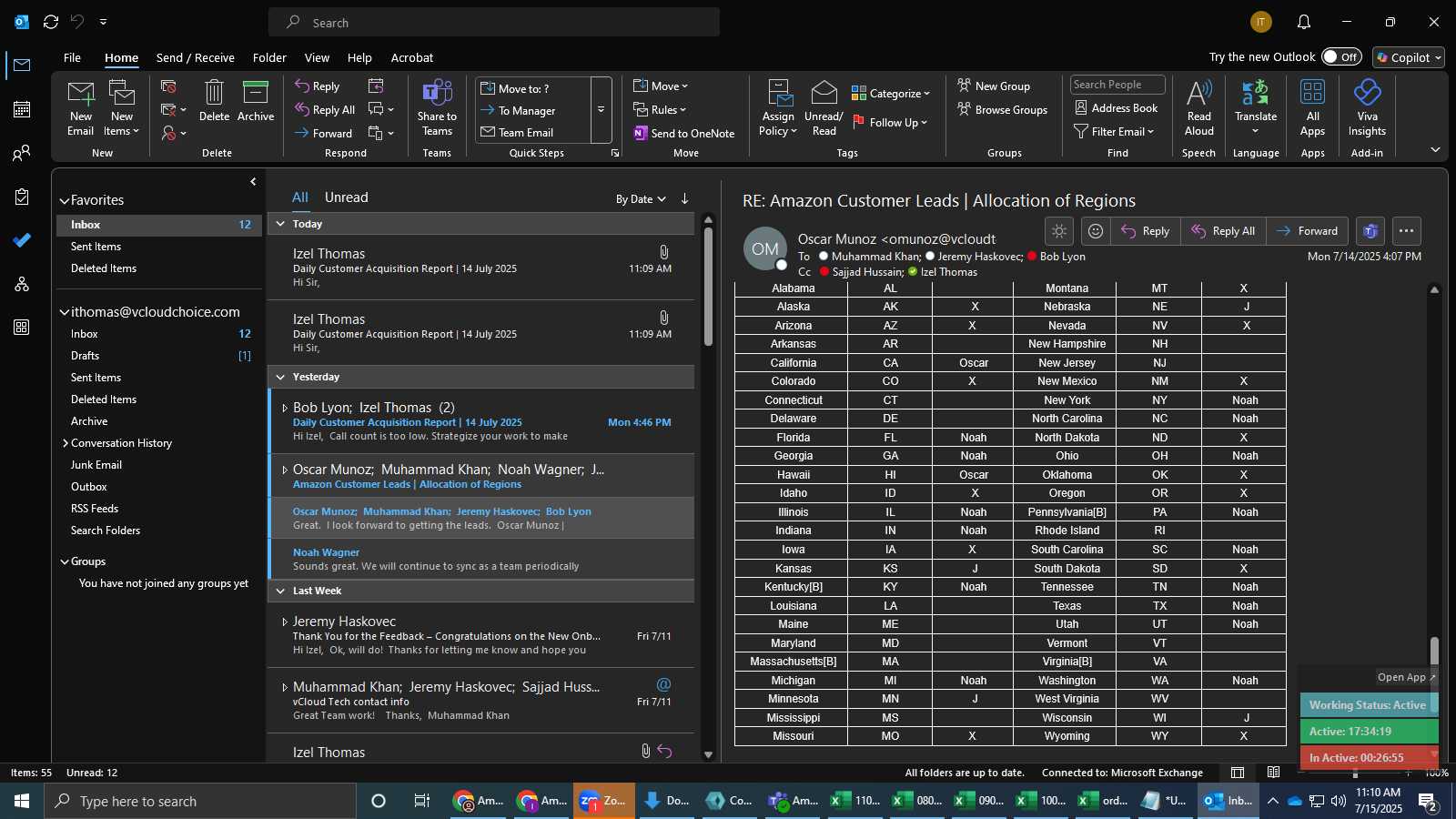Click the All Apps icon
Screen dimensions: 1456x819
(1312, 107)
